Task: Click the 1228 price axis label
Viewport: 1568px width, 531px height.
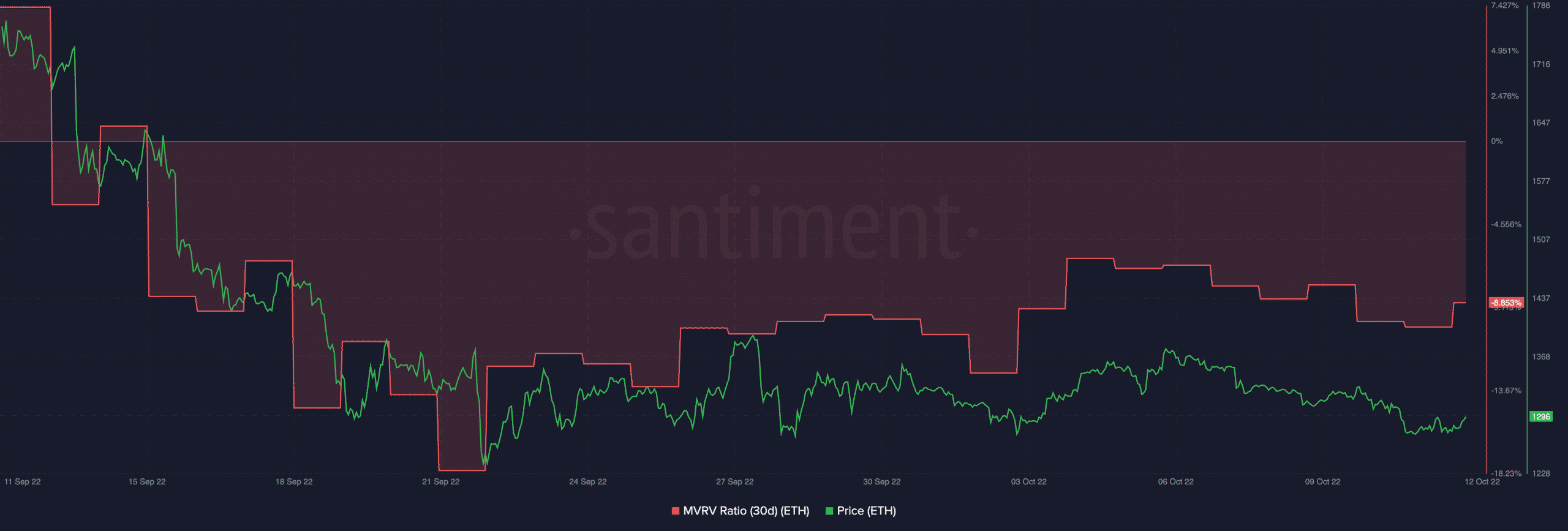Action: pyautogui.click(x=1541, y=473)
